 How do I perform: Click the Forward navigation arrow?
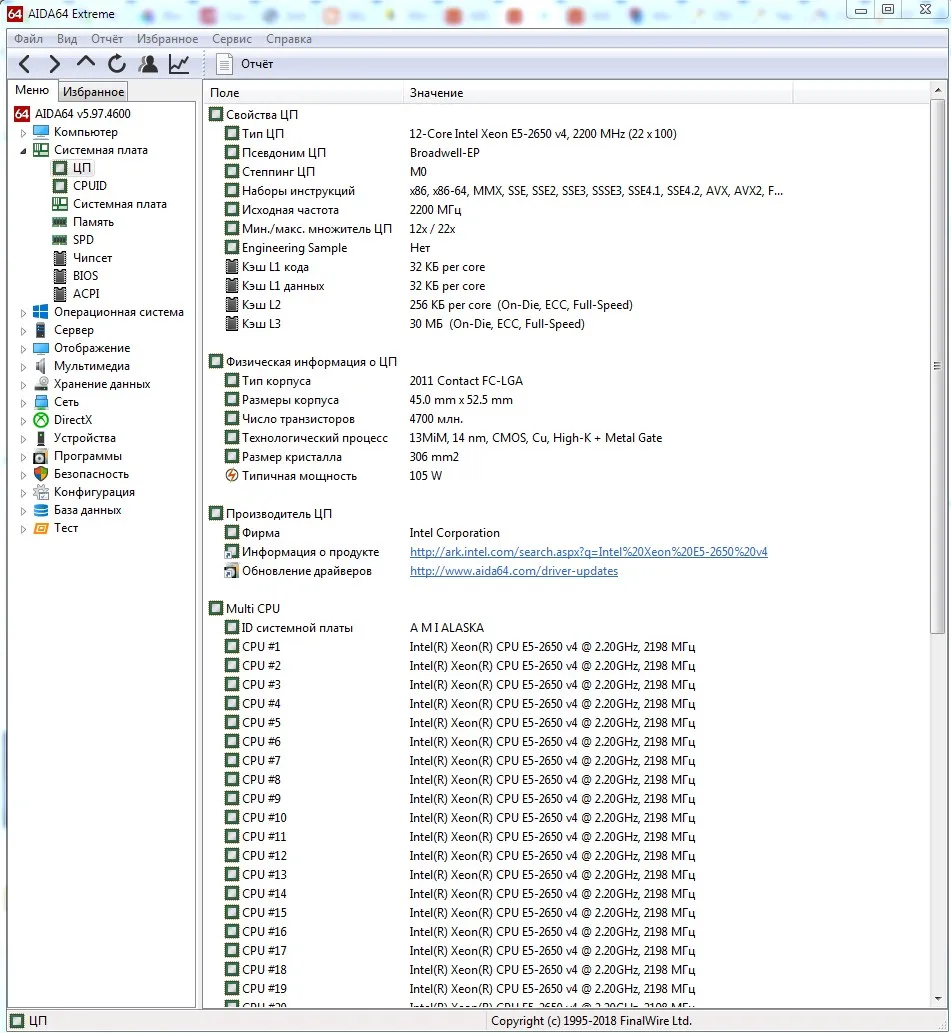55,64
